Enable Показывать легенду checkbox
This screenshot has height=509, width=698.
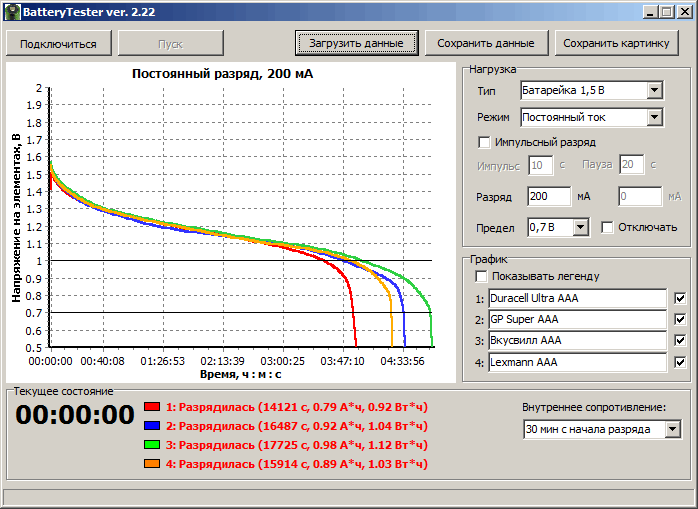click(x=482, y=276)
